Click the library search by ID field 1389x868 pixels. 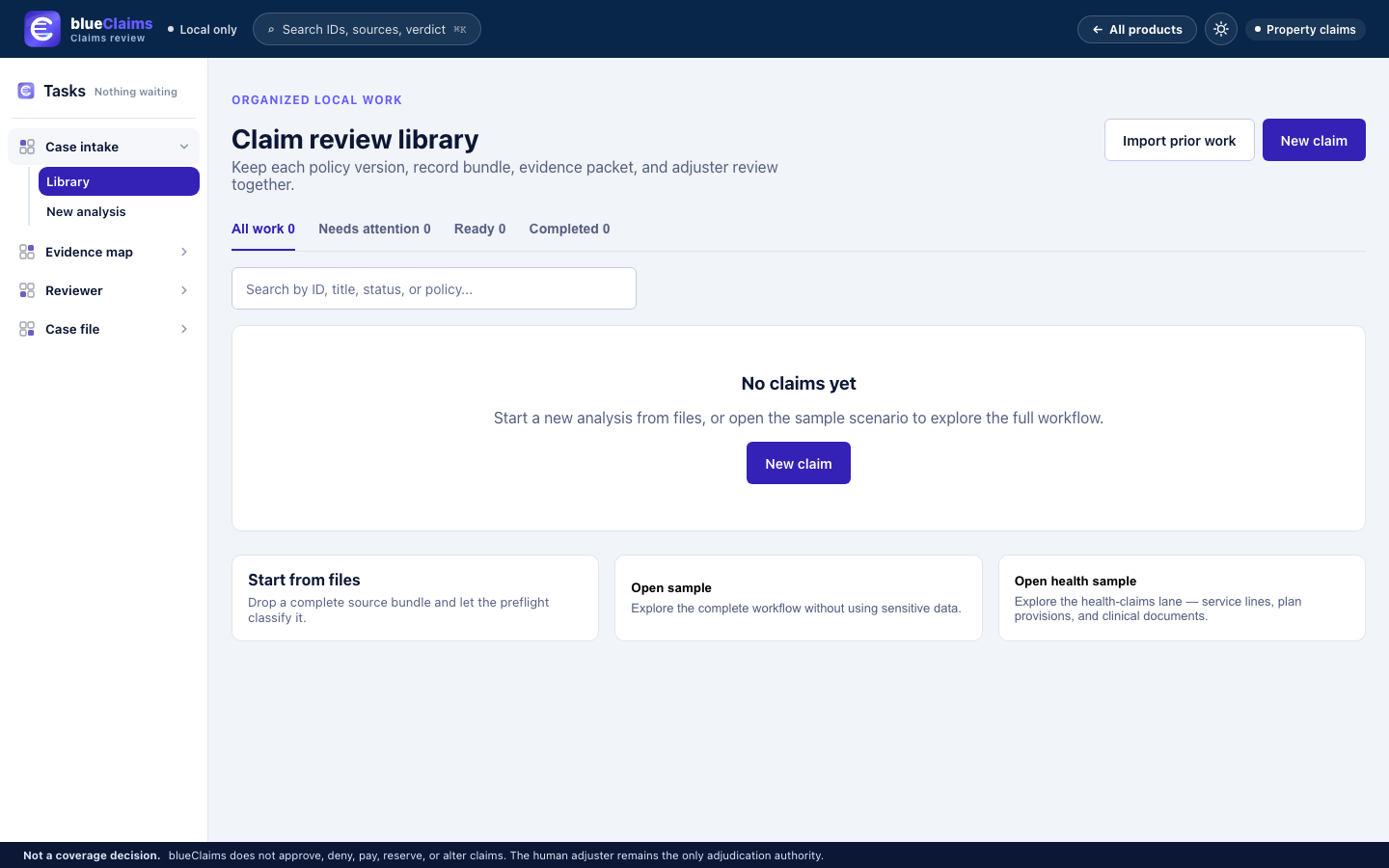coord(434,288)
